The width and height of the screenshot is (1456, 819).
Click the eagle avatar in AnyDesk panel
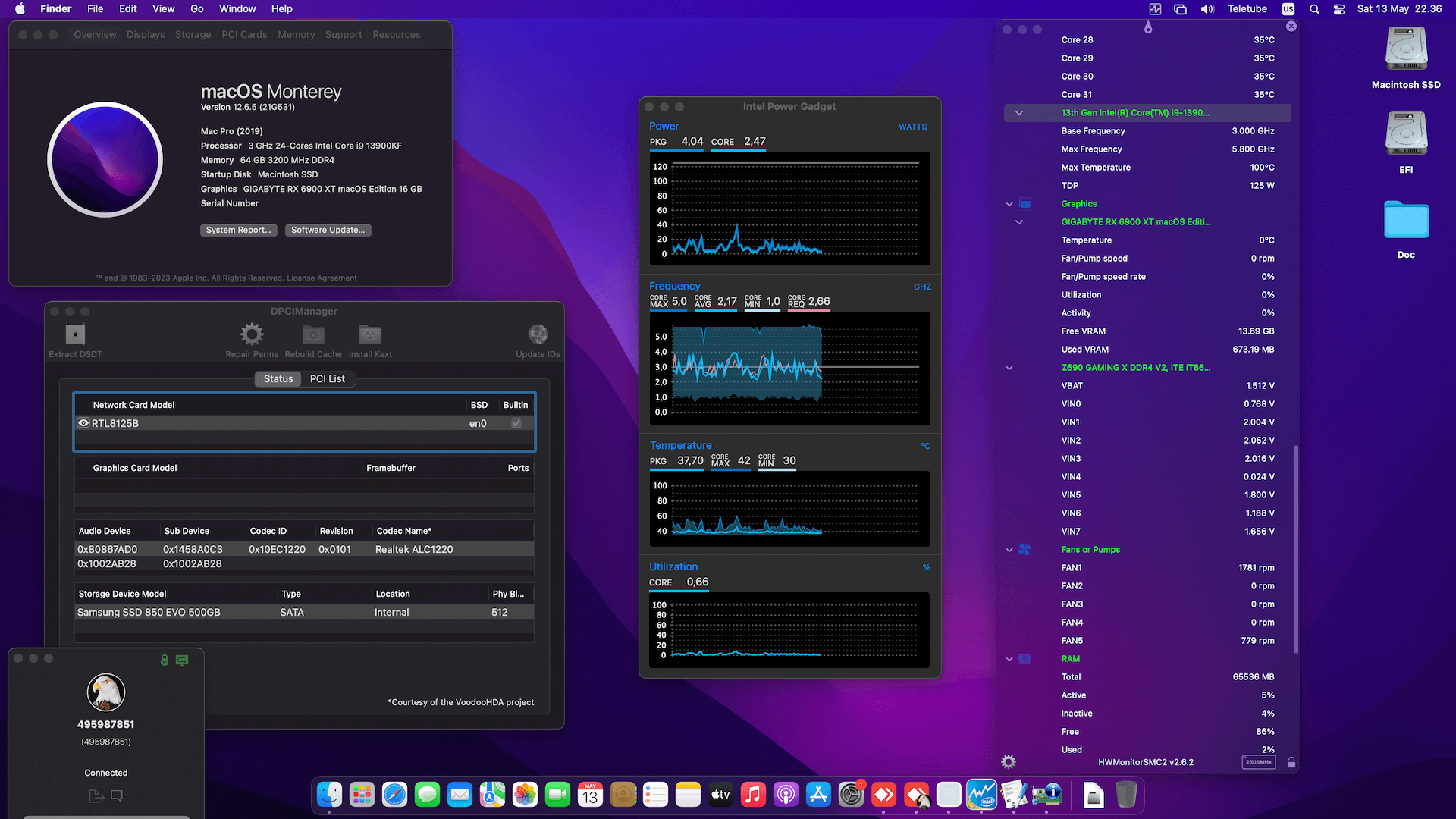106,692
